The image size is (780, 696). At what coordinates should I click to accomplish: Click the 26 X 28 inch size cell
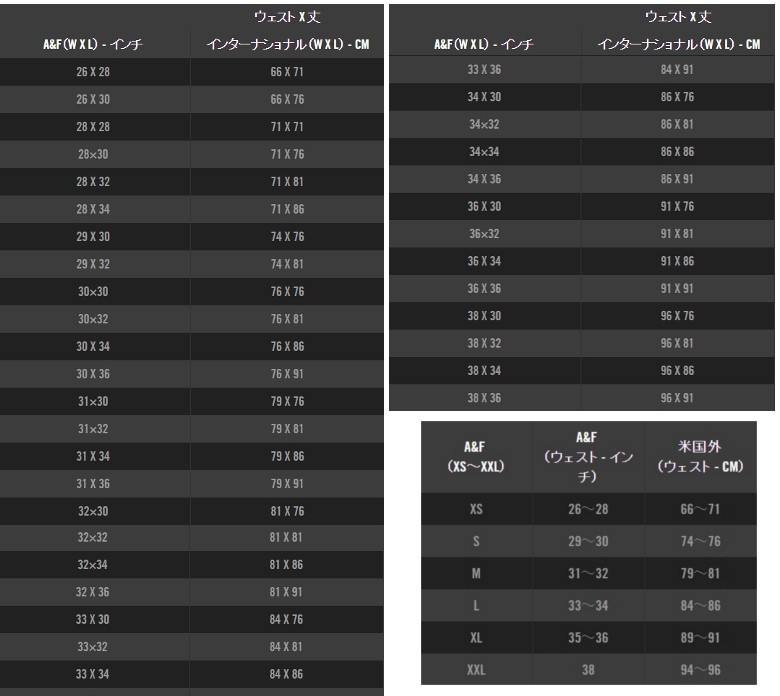coord(93,73)
